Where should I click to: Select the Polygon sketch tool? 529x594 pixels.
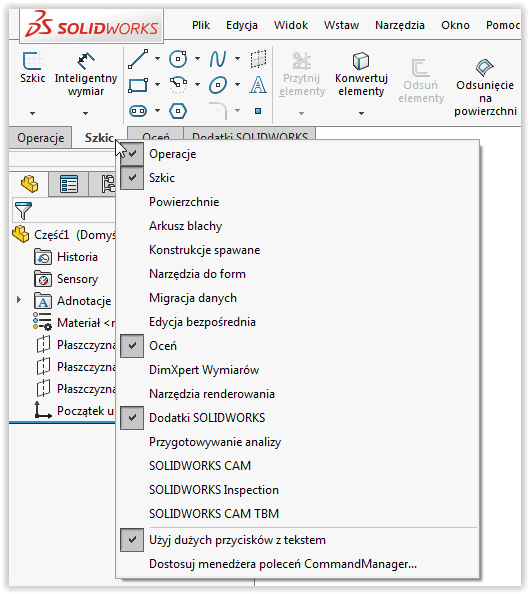[x=178, y=111]
